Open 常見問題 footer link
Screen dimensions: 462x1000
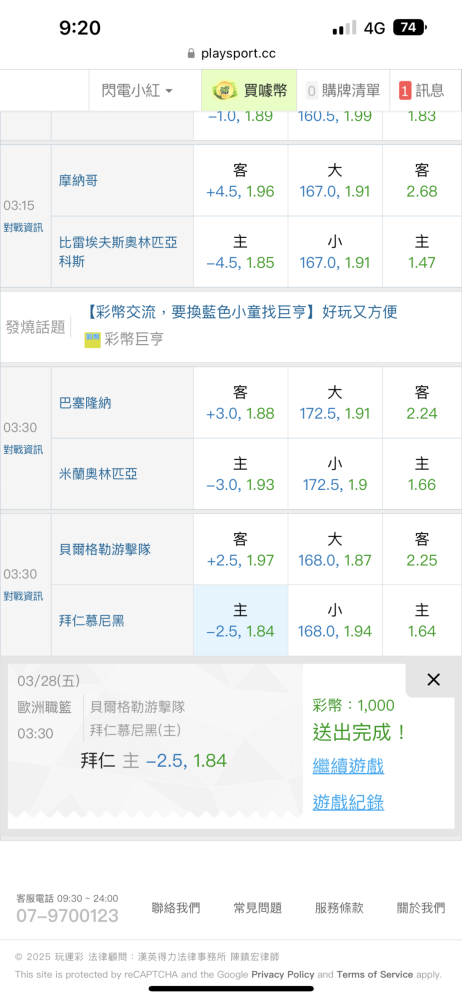[x=258, y=908]
